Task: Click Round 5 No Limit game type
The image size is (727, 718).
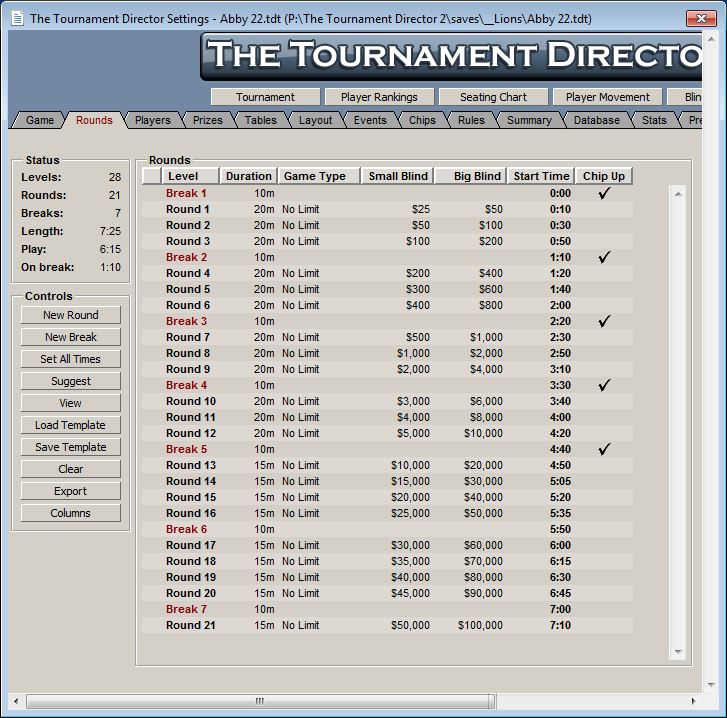Action: pos(300,289)
